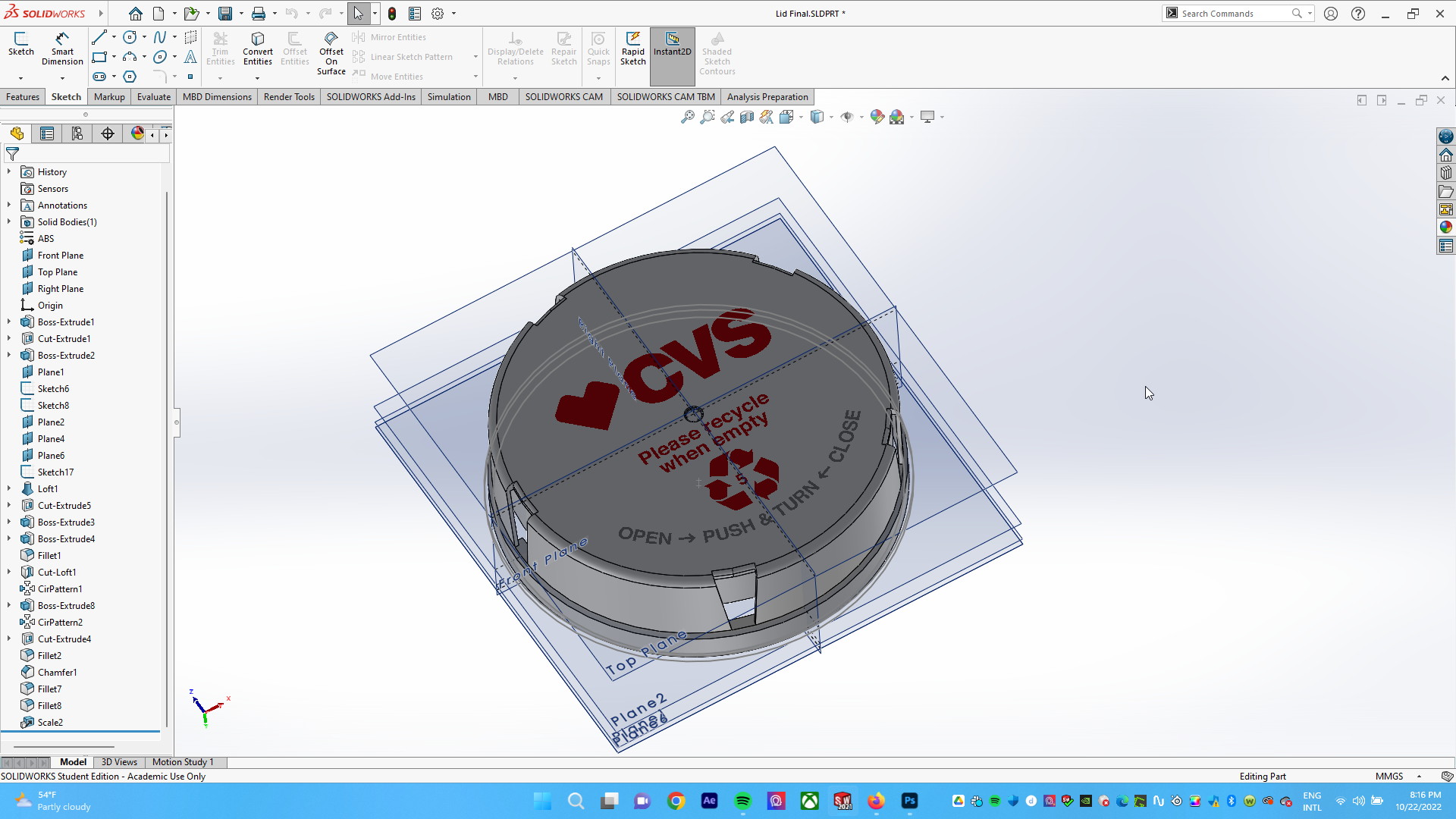Click Edit Appearance icon
Viewport: 1456px width, 819px height.
[877, 117]
